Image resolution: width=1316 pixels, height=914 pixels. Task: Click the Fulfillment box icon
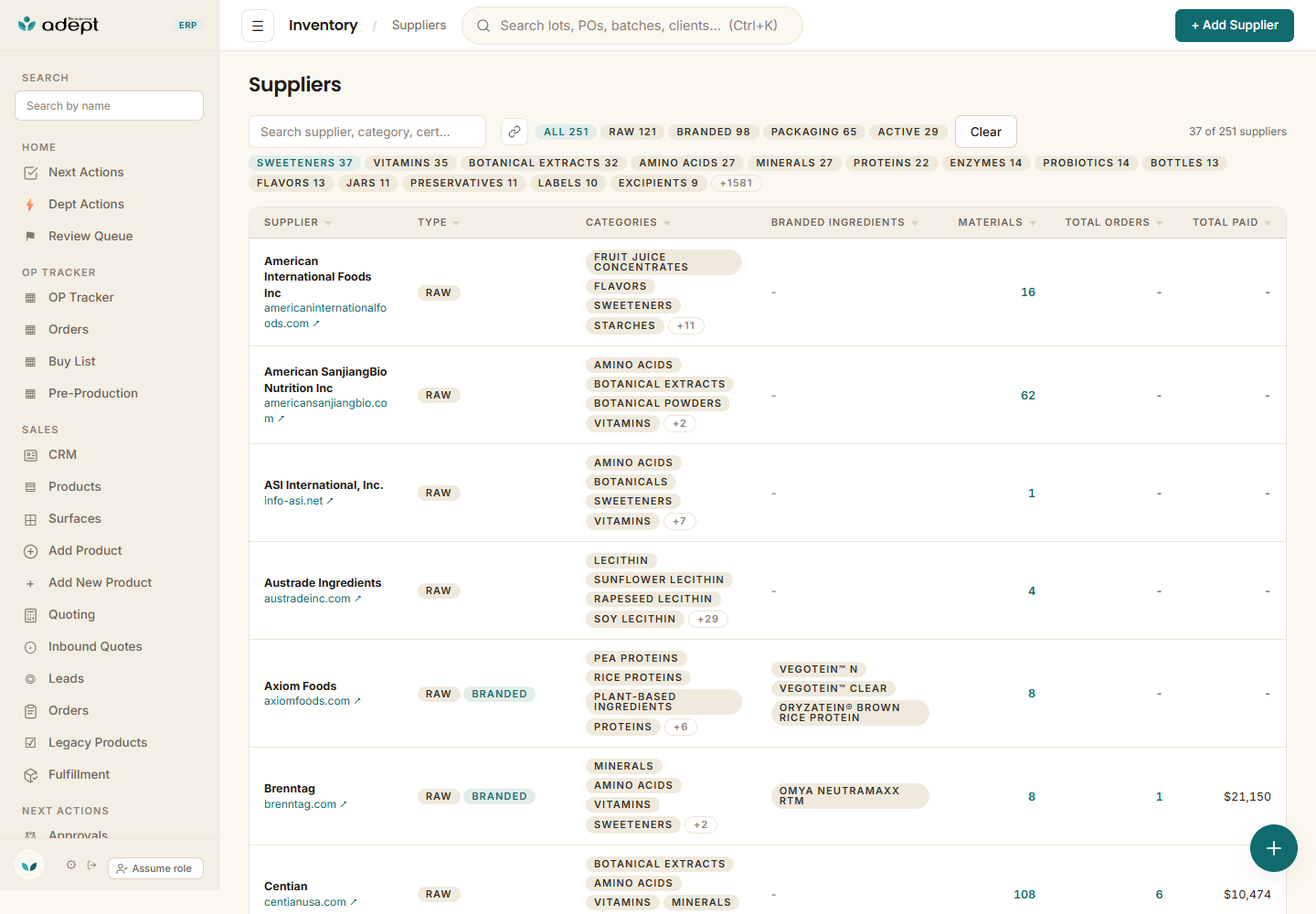tap(30, 775)
